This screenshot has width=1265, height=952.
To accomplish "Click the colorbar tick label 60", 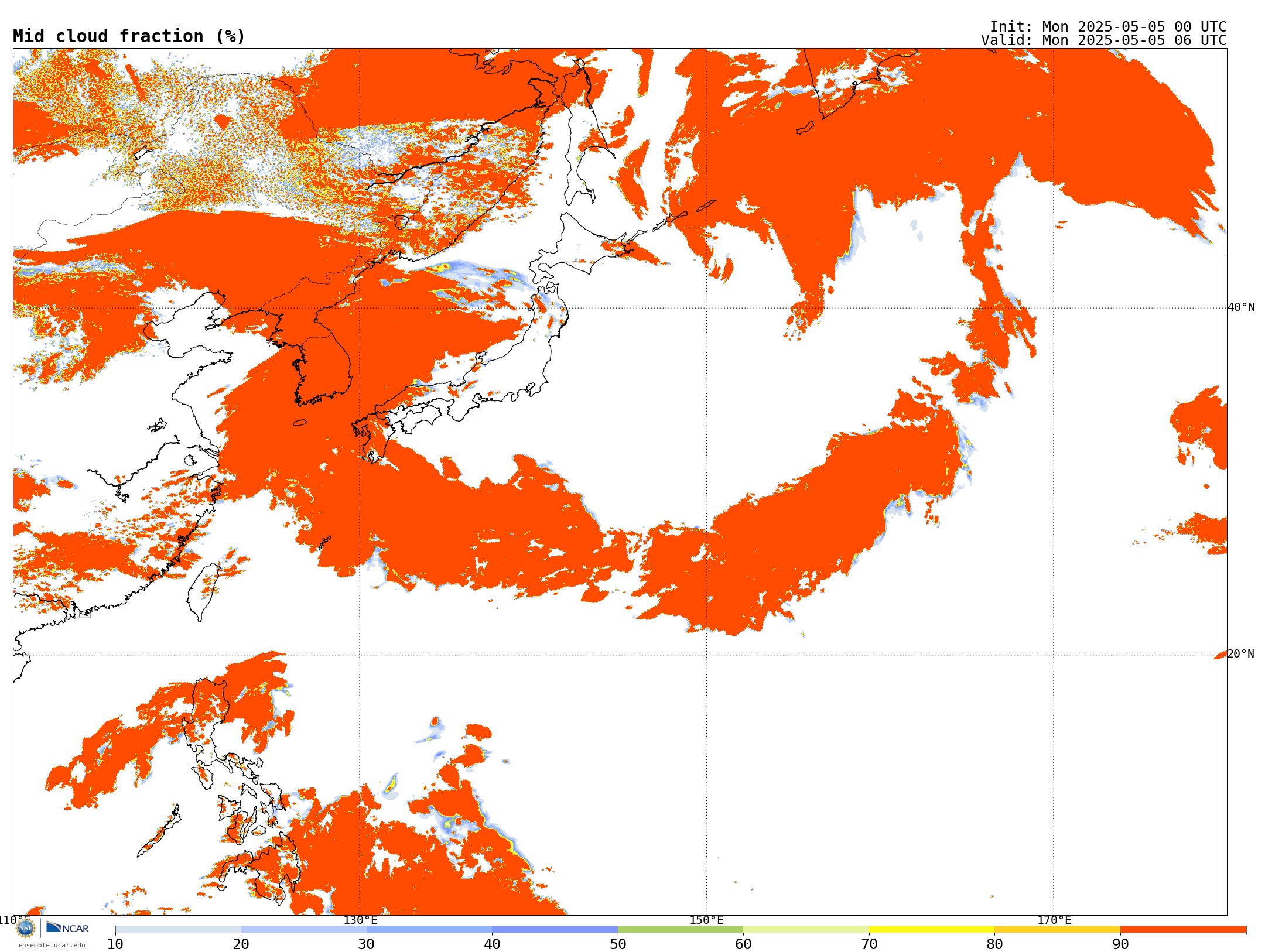I will [x=743, y=944].
